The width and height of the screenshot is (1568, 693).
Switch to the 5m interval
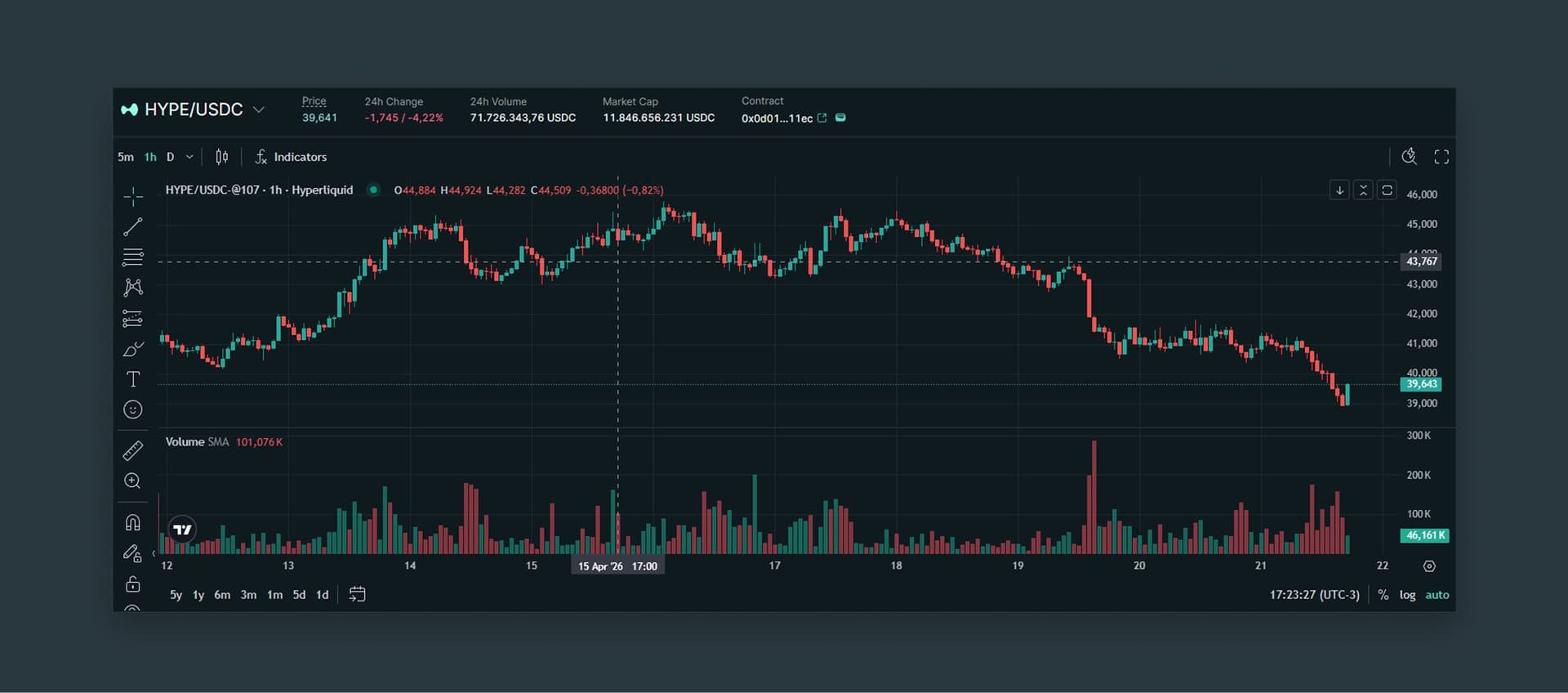[126, 157]
